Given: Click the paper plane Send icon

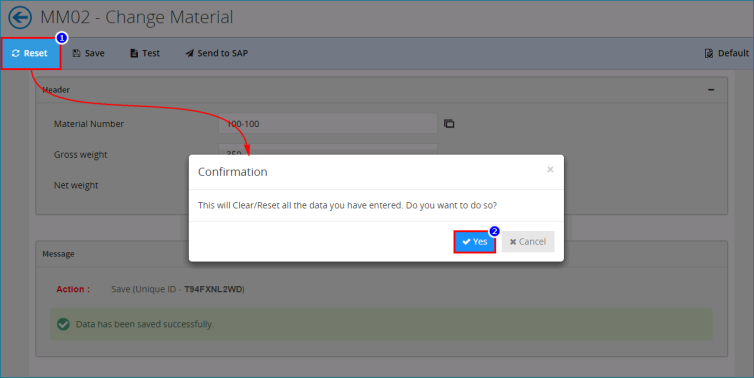Looking at the screenshot, I should pyautogui.click(x=189, y=53).
